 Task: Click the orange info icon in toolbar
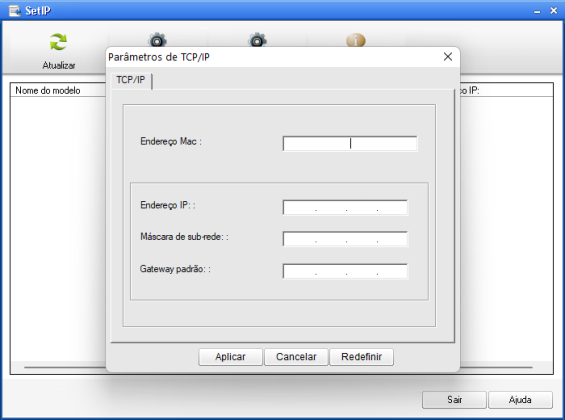(x=356, y=40)
